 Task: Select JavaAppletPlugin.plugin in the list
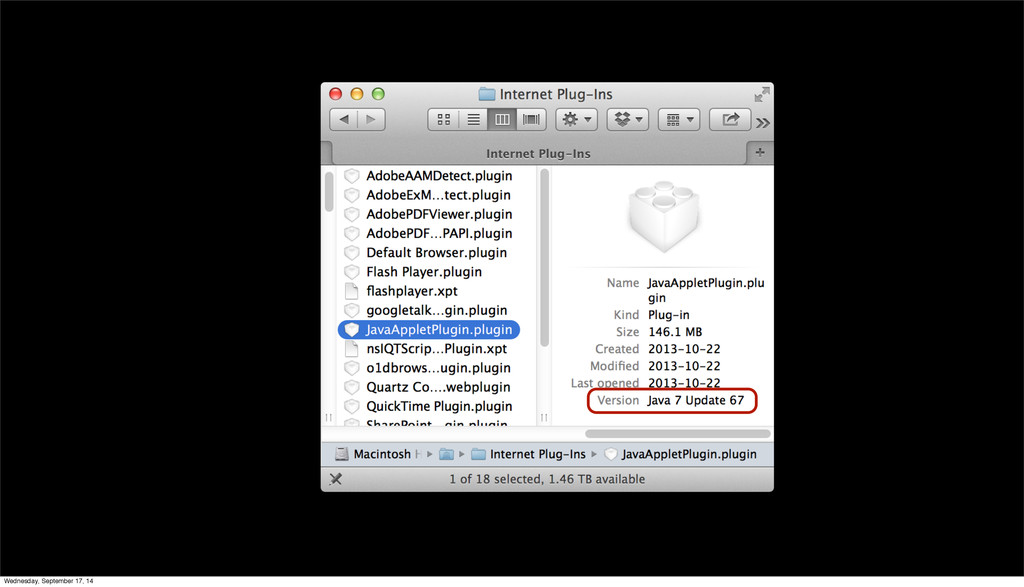tap(429, 330)
